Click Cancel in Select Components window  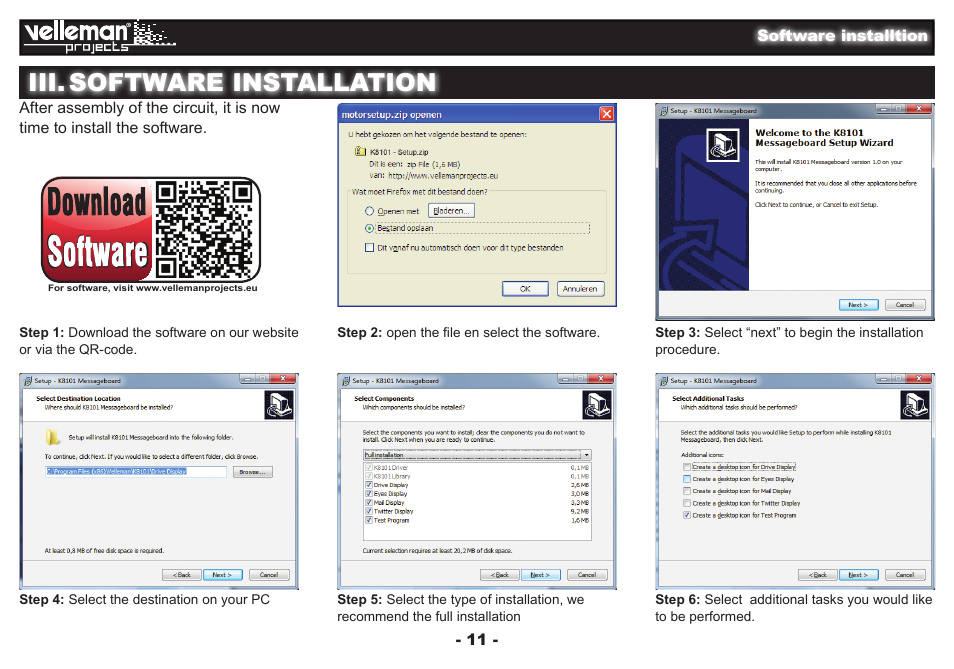coord(587,575)
